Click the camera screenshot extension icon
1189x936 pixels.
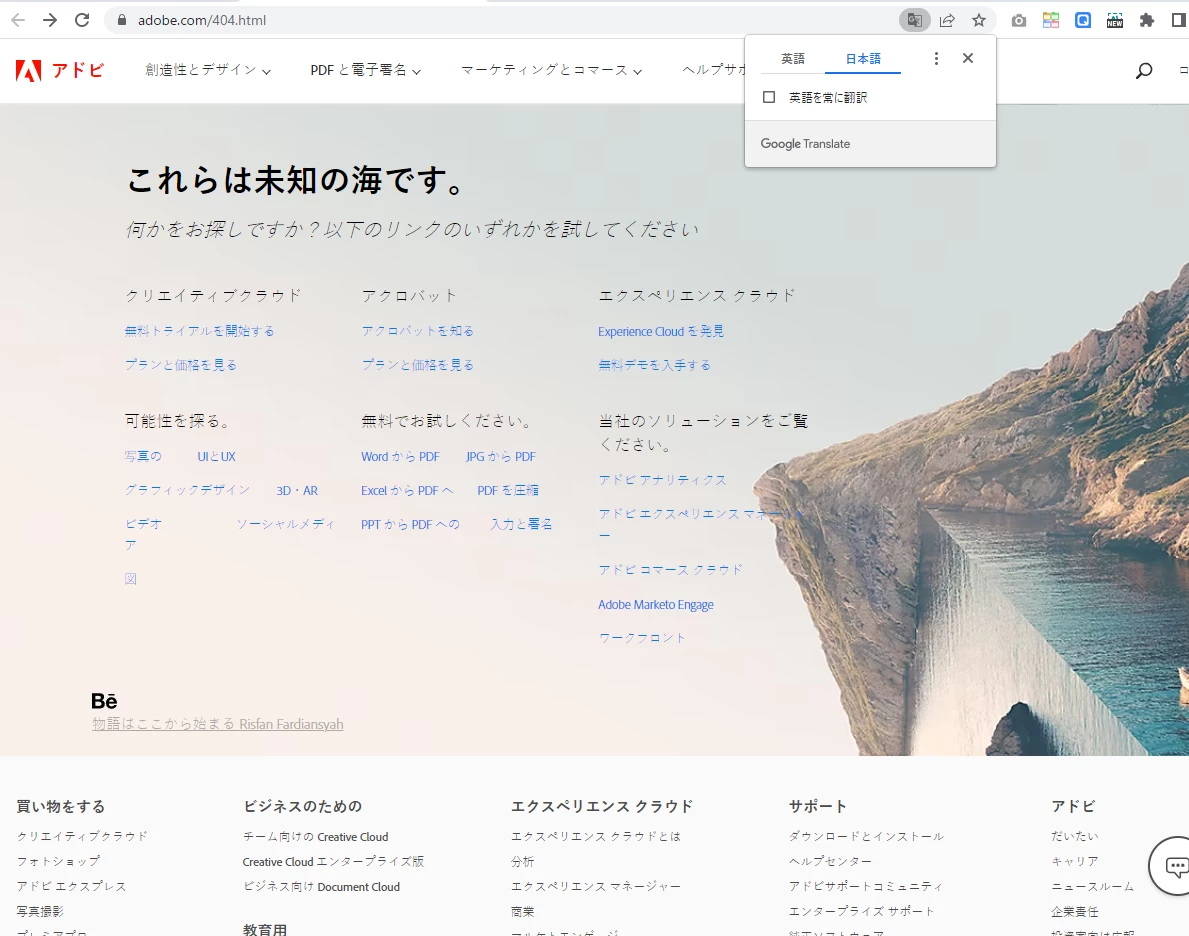point(1018,20)
